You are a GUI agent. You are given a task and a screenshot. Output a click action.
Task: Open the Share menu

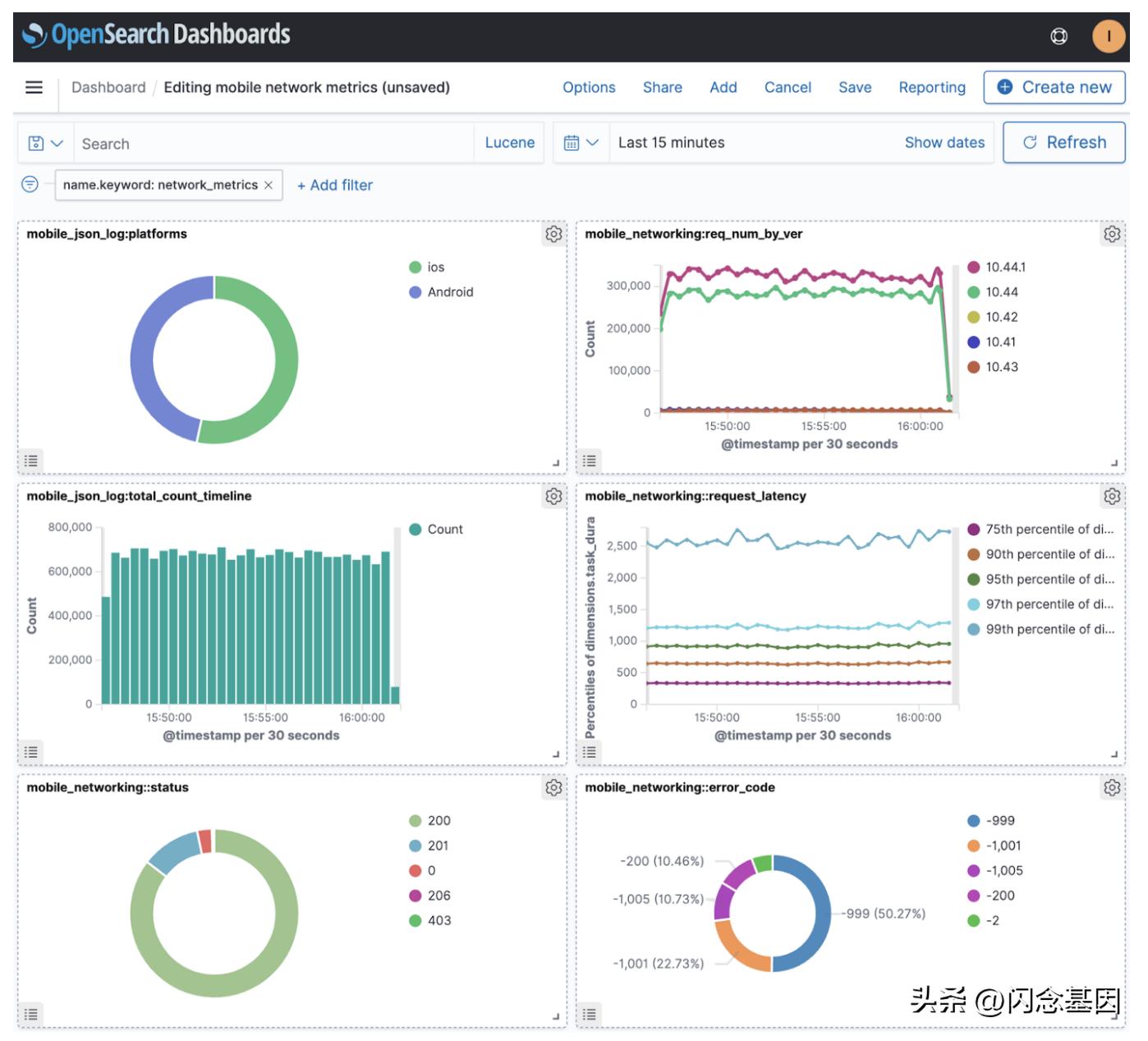tap(663, 87)
